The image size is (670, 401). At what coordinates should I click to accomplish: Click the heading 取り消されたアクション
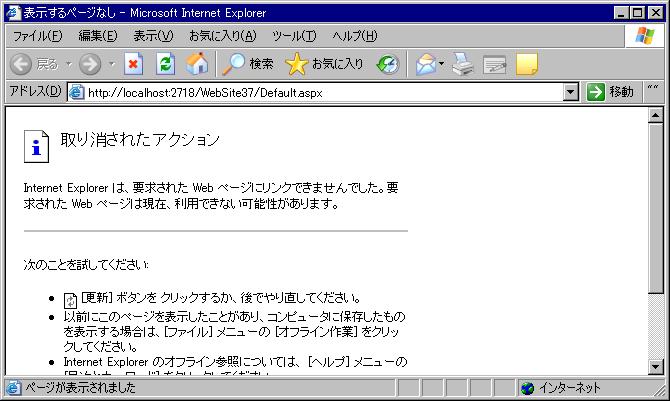coord(140,140)
